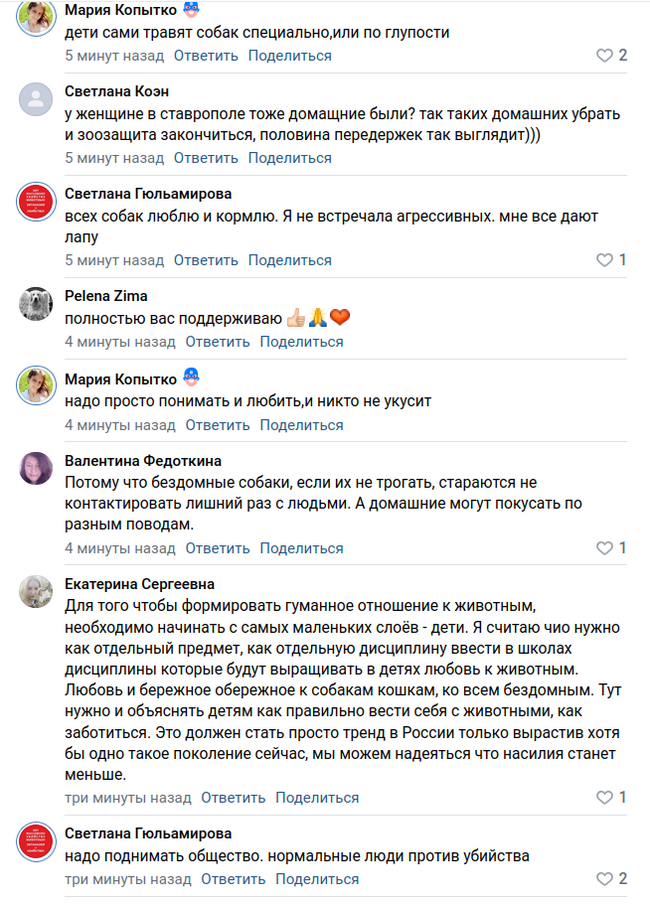Open Валентина Федоткина's purple avatar

(x=35, y=468)
